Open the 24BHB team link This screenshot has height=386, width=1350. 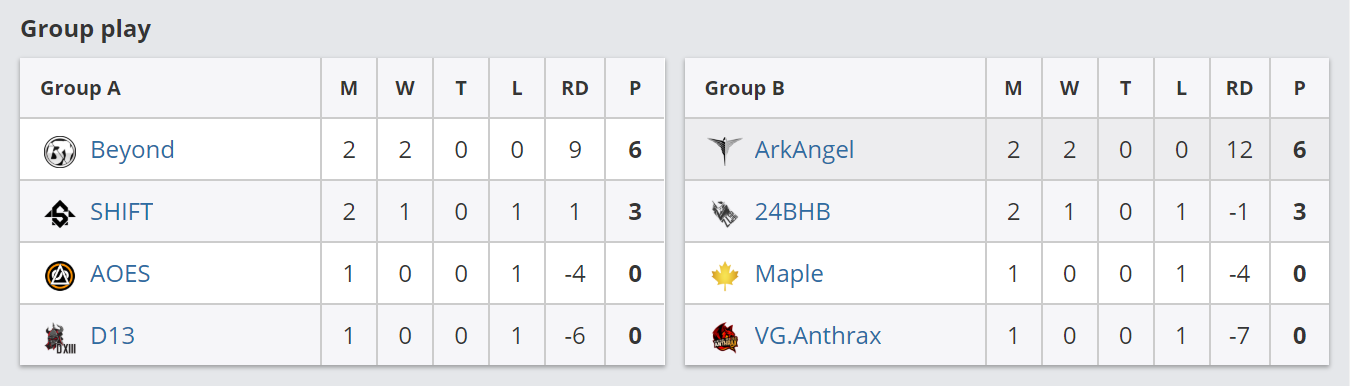pos(792,212)
